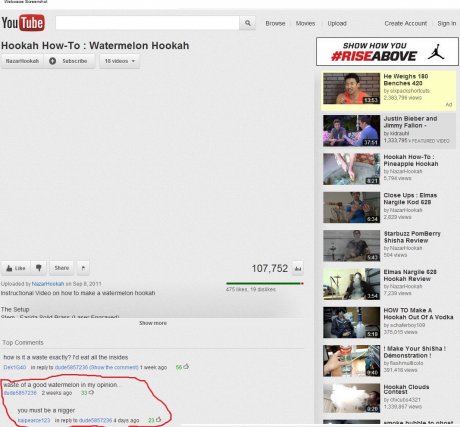This screenshot has width=460, height=427.
Task: Click 'waste of a good watermelon' comment text
Action: click(x=61, y=385)
